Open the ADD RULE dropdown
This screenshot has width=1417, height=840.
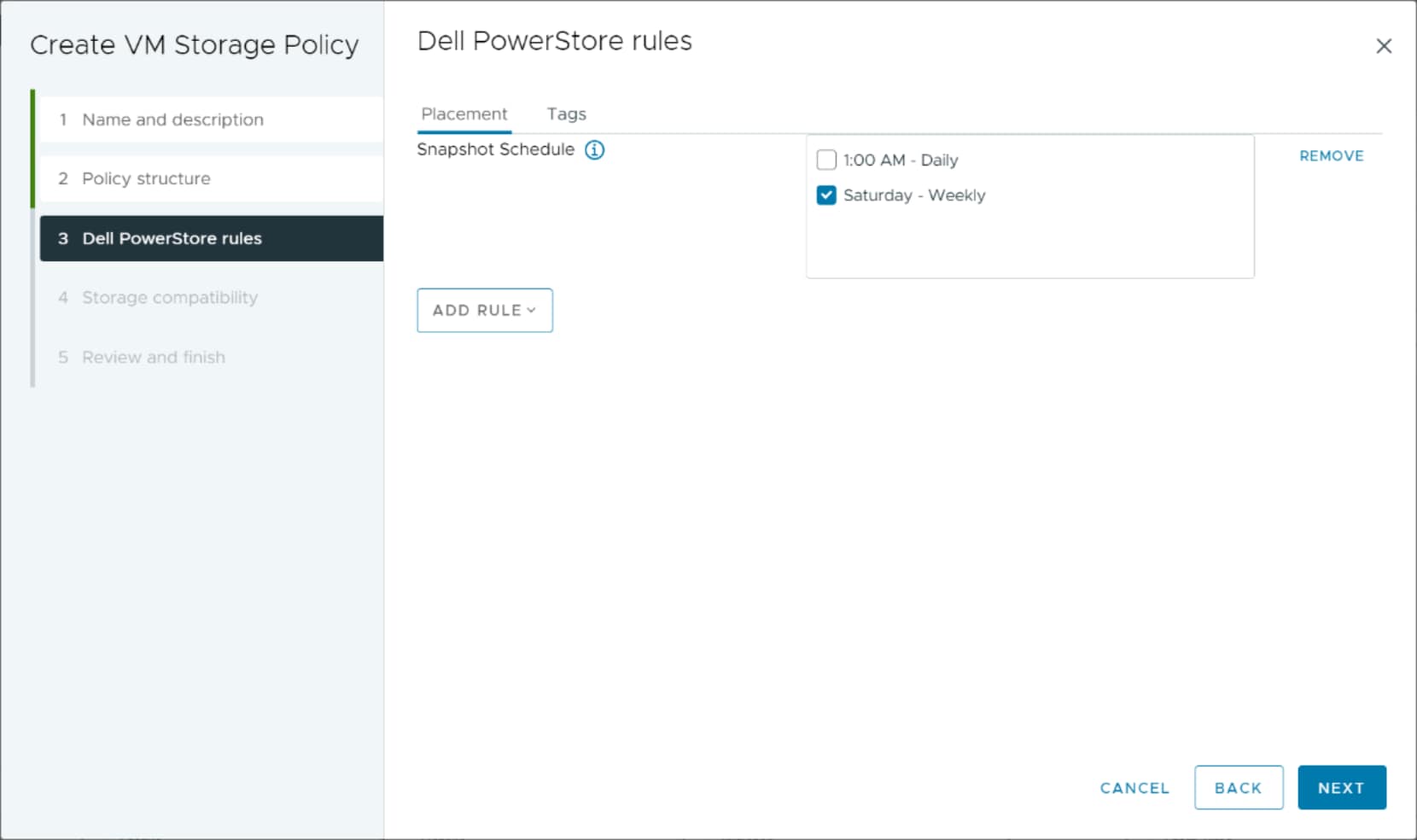pyautogui.click(x=485, y=310)
